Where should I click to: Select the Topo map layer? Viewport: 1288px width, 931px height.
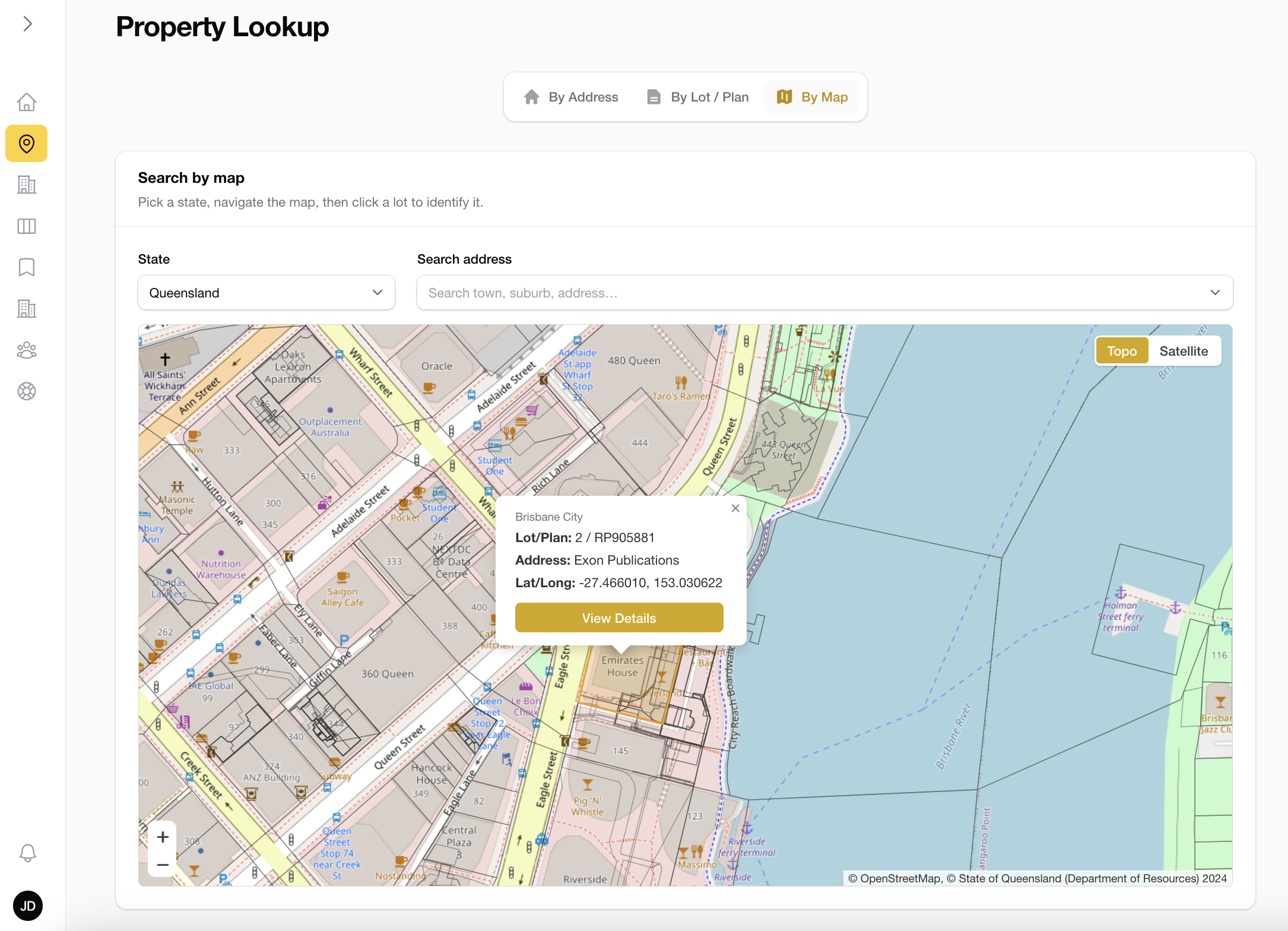click(1122, 351)
